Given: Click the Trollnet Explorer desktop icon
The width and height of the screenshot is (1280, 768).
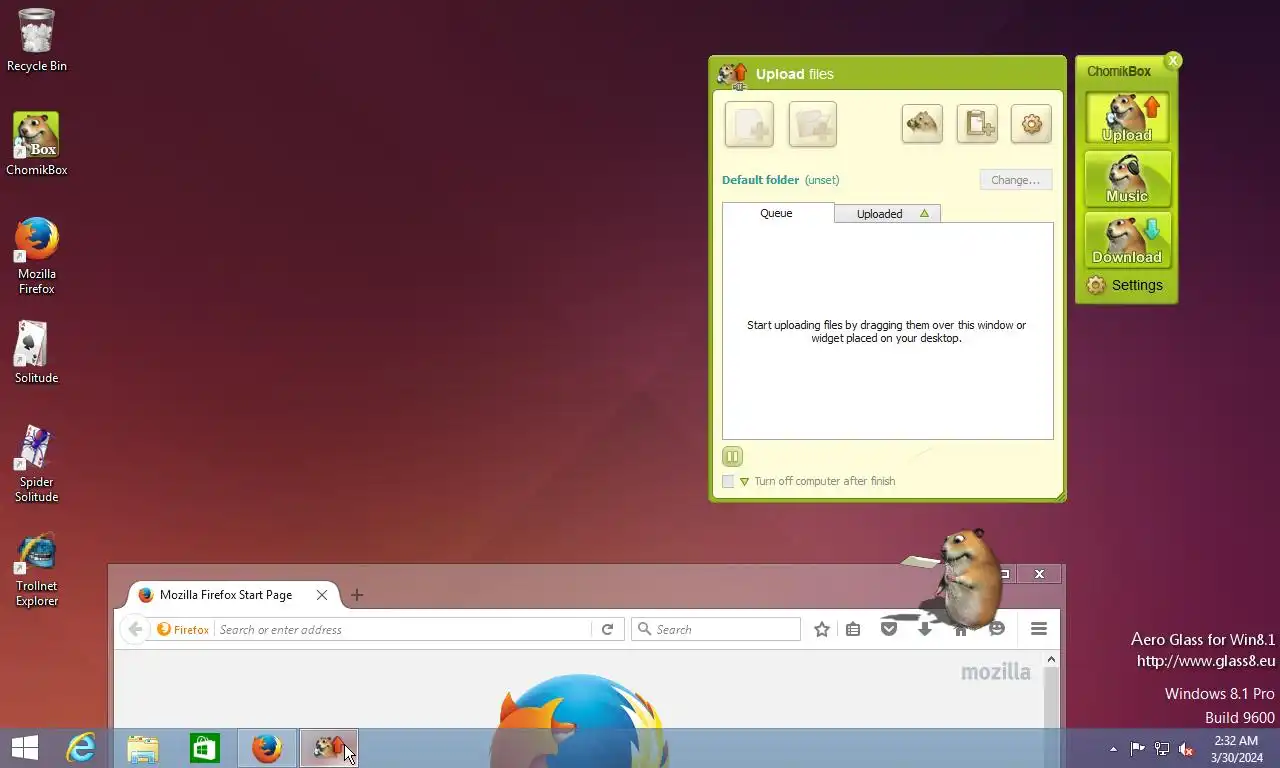Looking at the screenshot, I should point(37,568).
